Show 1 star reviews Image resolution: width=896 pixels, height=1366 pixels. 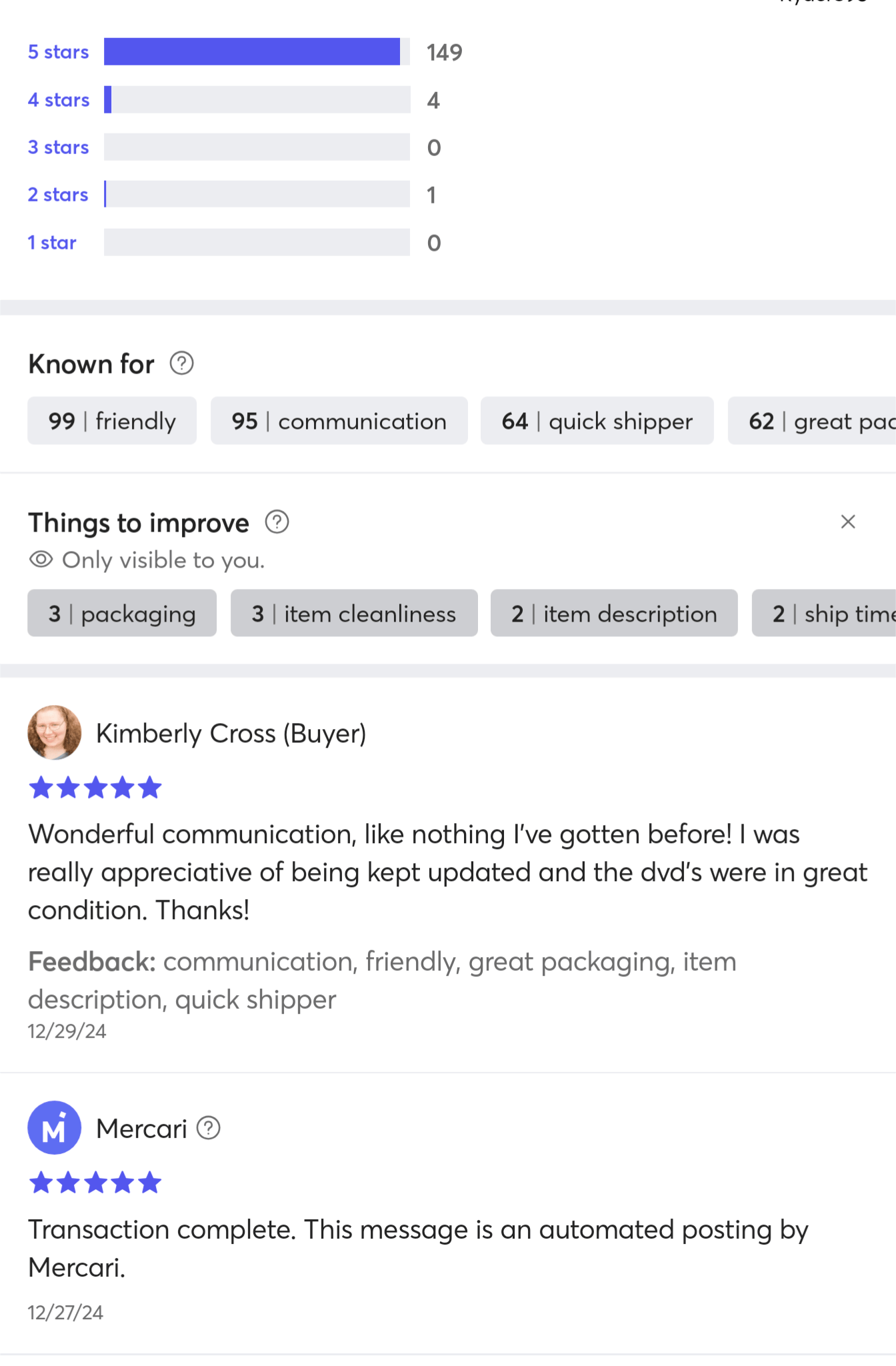tap(52, 242)
